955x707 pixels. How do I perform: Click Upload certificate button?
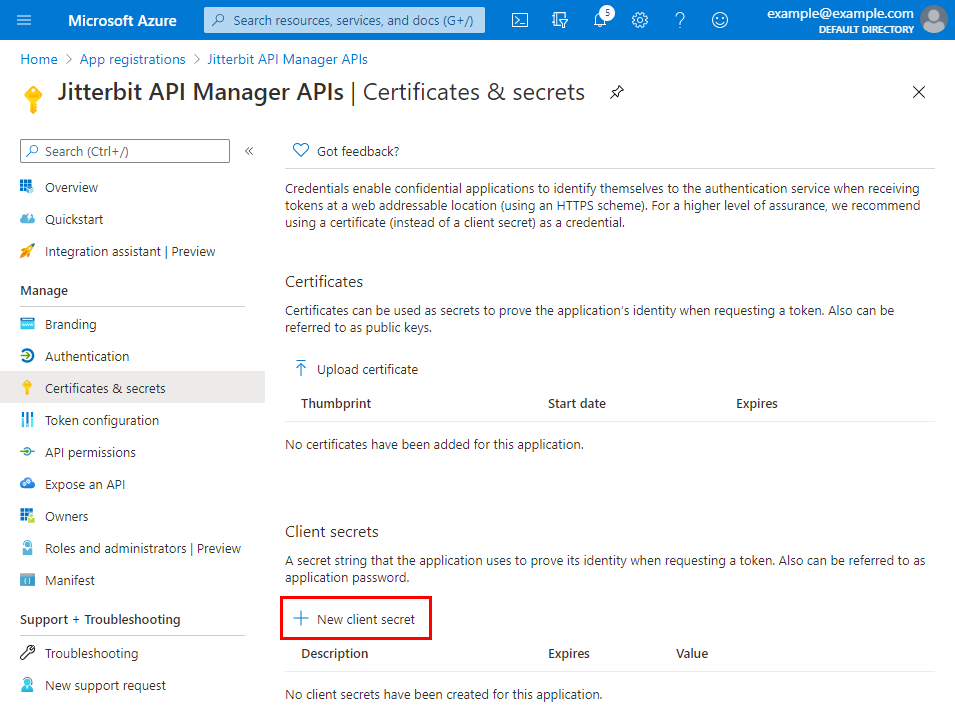pos(357,369)
